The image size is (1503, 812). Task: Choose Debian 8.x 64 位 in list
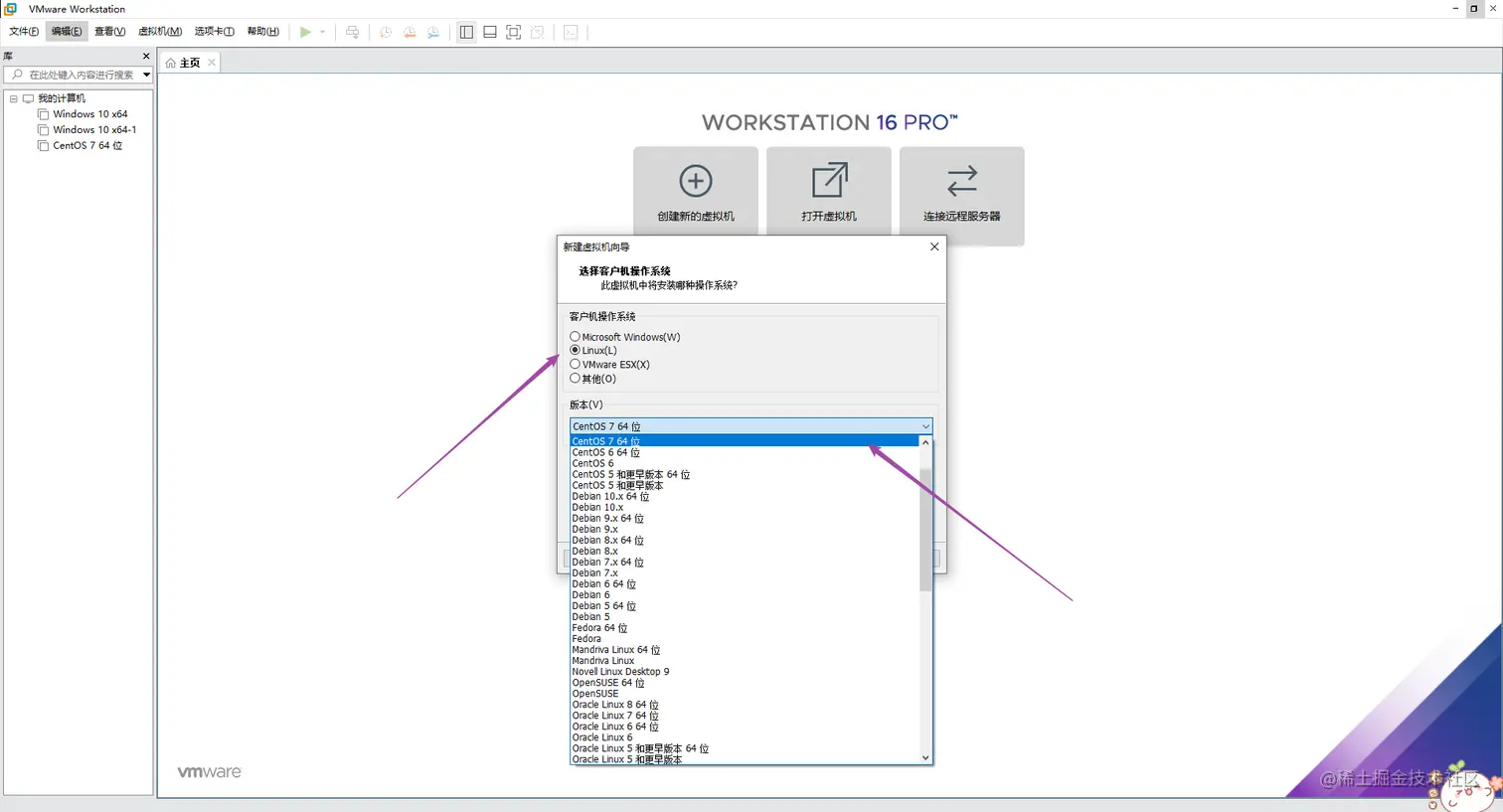point(745,540)
